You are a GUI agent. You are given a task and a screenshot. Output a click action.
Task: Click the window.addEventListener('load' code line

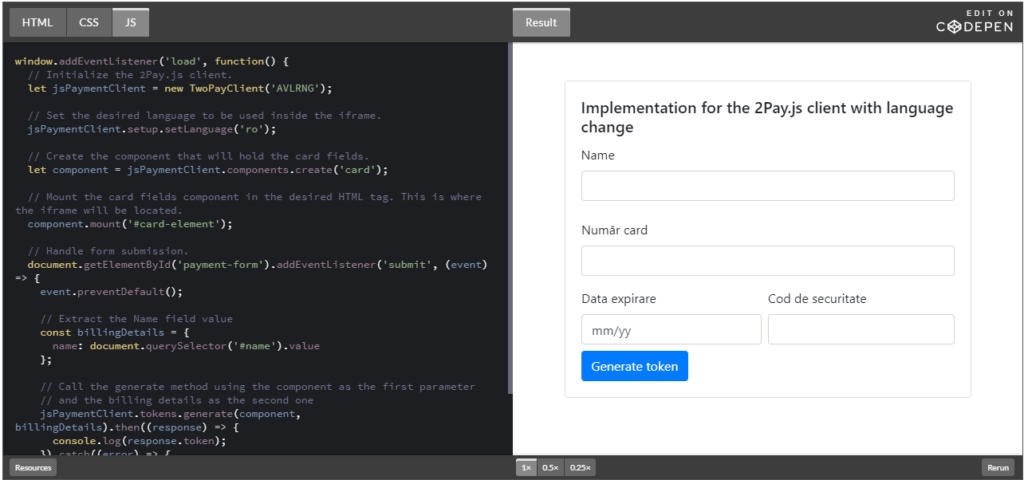tap(151, 61)
